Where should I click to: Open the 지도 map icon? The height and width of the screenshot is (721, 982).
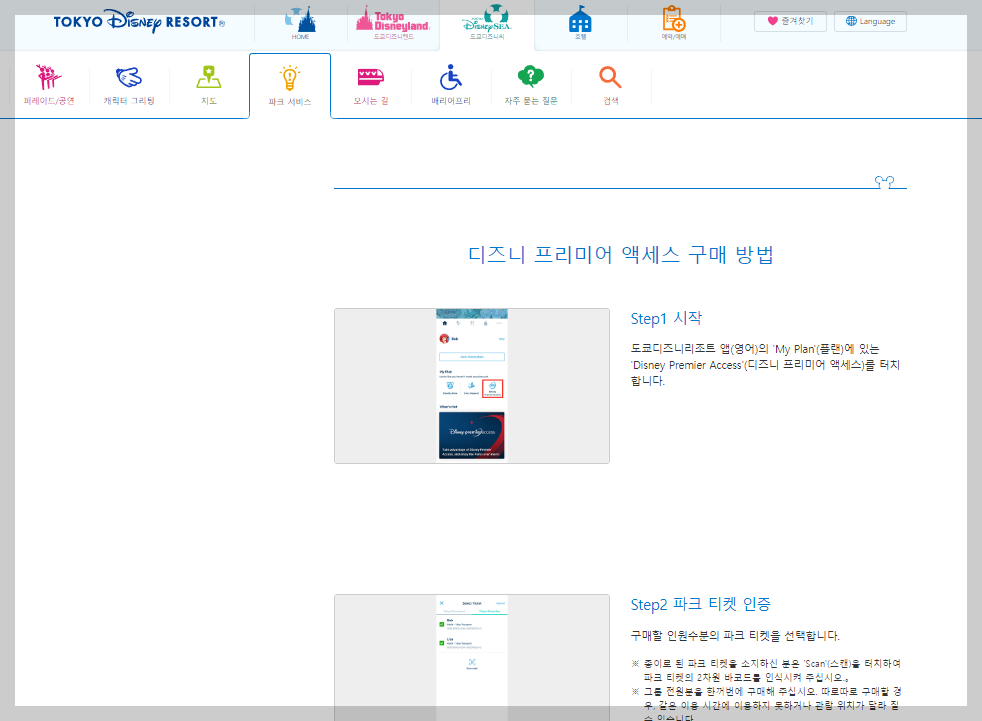pos(209,85)
